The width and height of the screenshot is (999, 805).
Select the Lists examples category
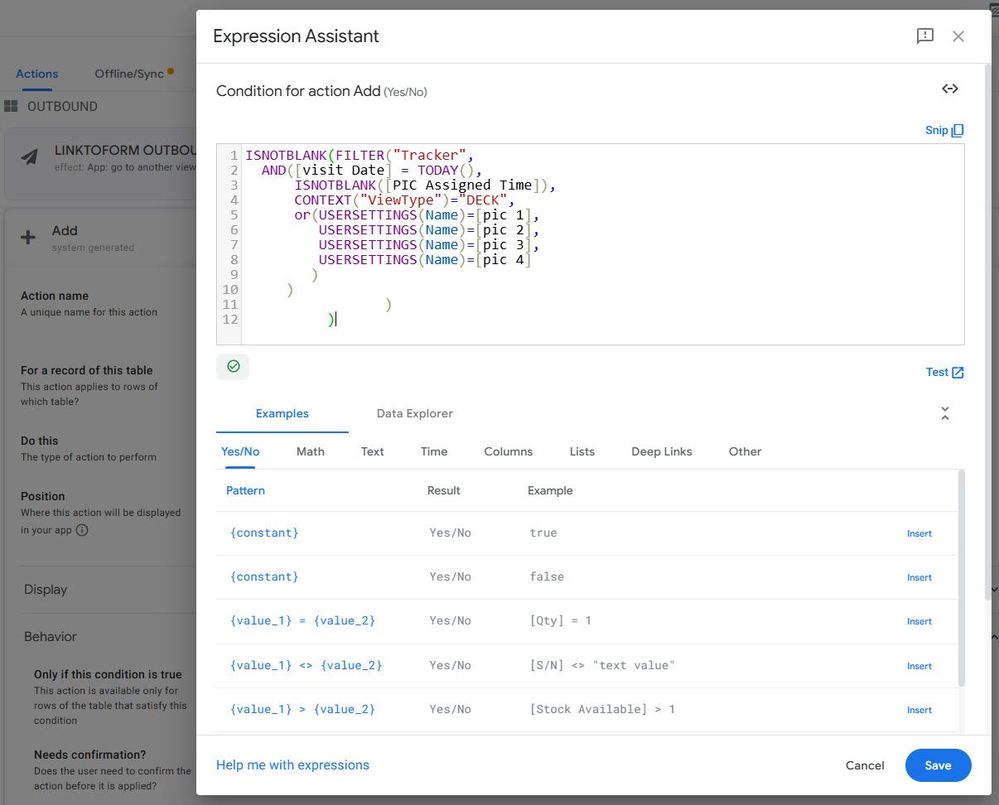[x=582, y=452]
